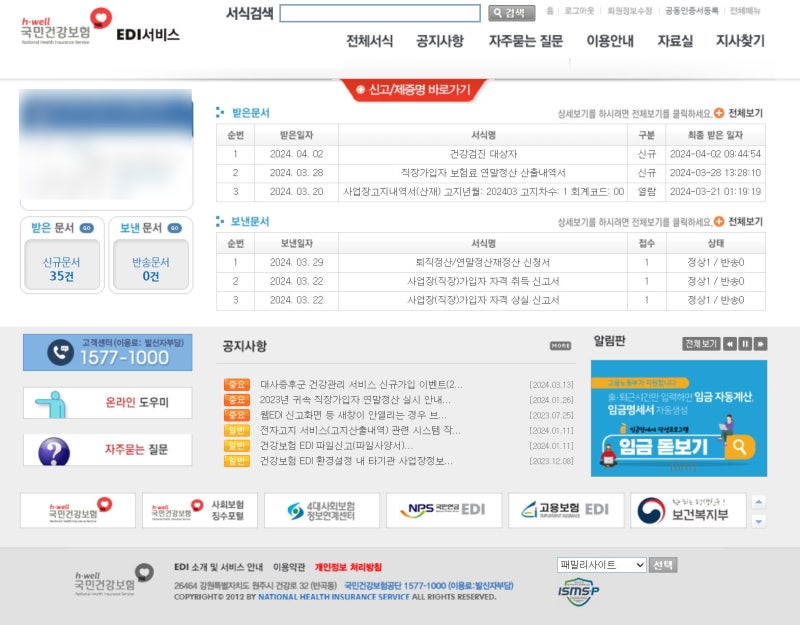Click the ISMS-P certification badge
Screen dimensions: 800x625
pyautogui.click(x=578, y=591)
